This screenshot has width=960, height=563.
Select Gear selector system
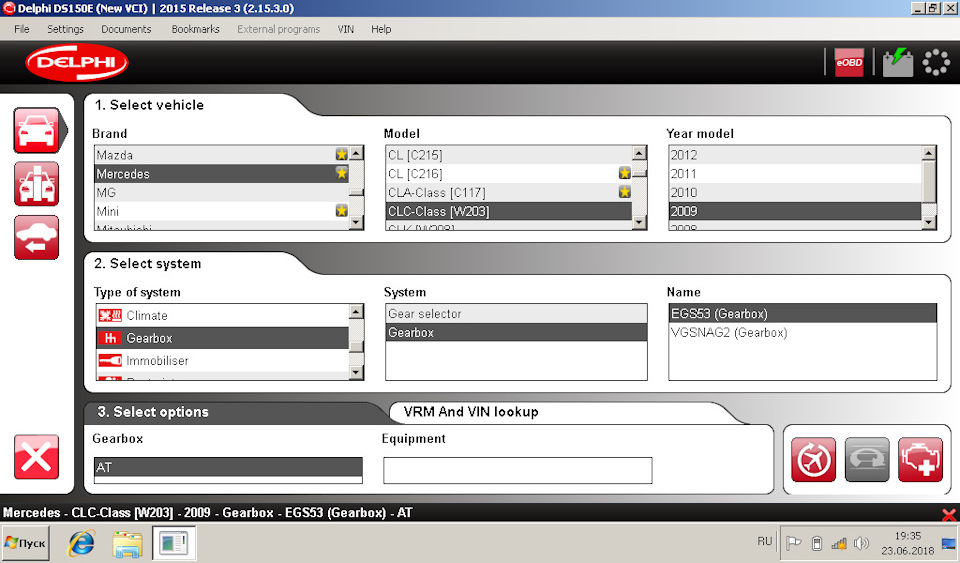pos(516,313)
